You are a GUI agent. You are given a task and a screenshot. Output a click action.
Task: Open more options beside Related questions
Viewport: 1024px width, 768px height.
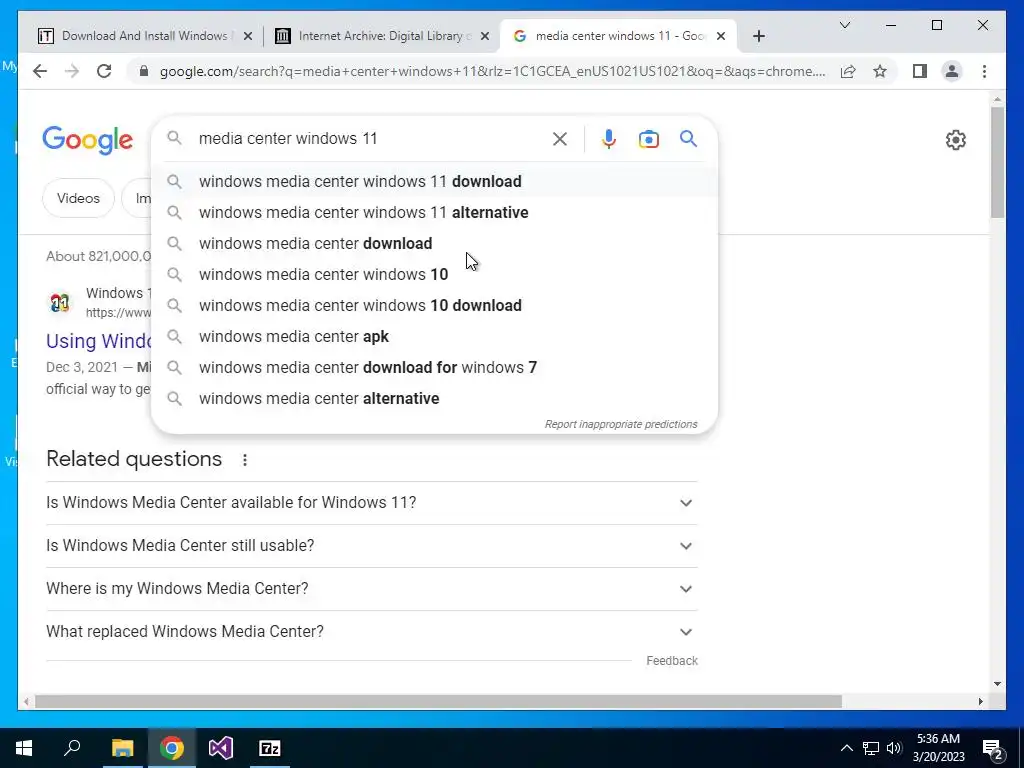245,460
